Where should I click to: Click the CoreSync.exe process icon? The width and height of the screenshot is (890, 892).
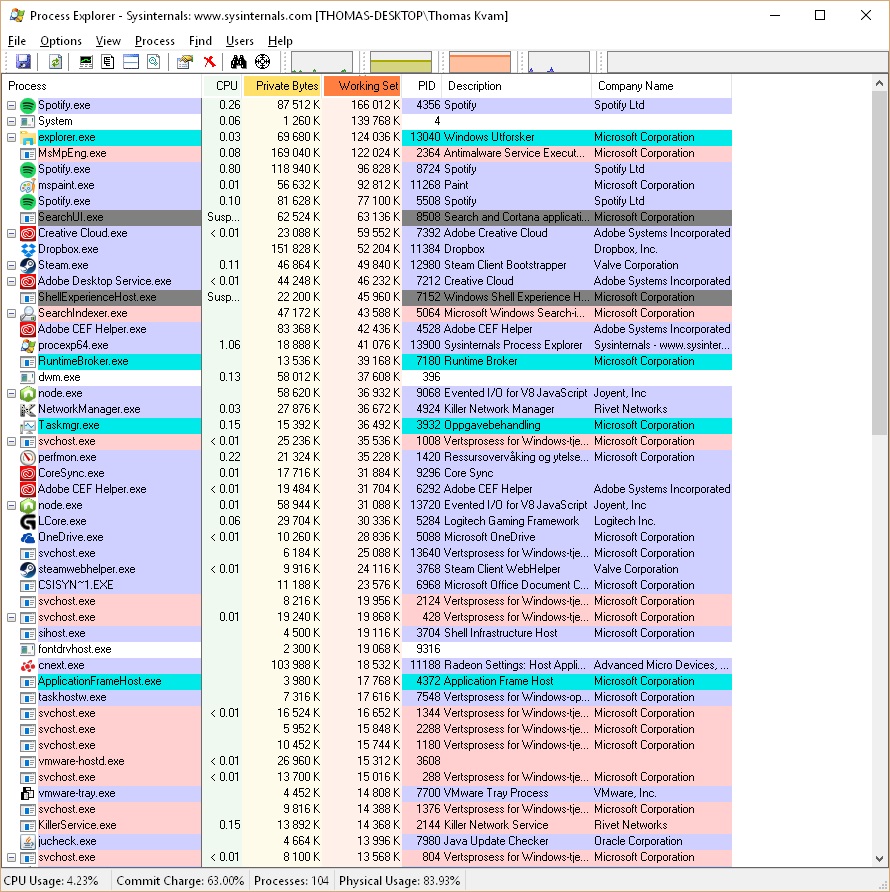pos(27,473)
